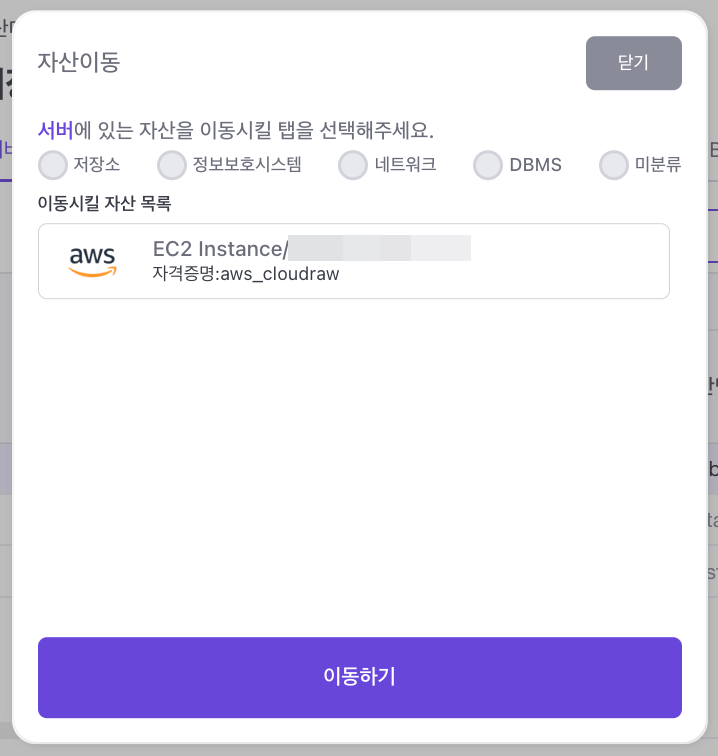
Task: Pick the DBMS radio button circle
Action: pyautogui.click(x=488, y=164)
